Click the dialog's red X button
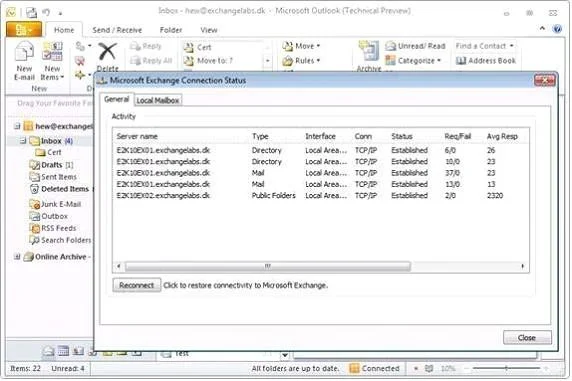Image resolution: width=572 pixels, height=381 pixels. (x=545, y=80)
